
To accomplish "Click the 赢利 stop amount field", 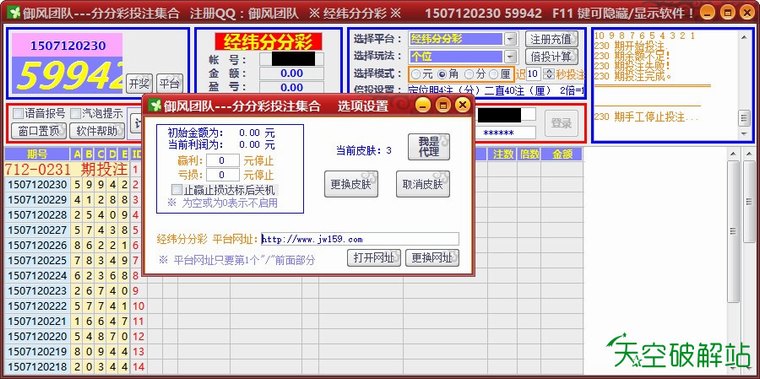I will pyautogui.click(x=222, y=160).
